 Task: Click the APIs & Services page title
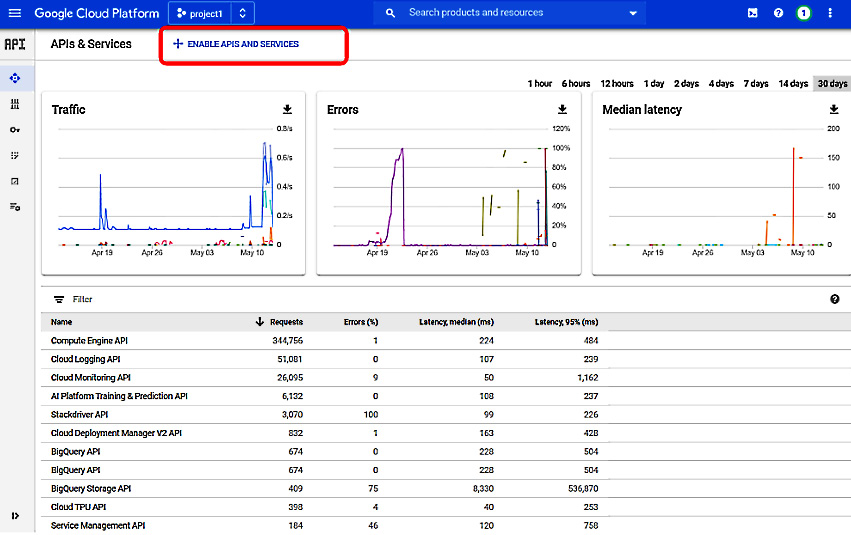pos(91,44)
